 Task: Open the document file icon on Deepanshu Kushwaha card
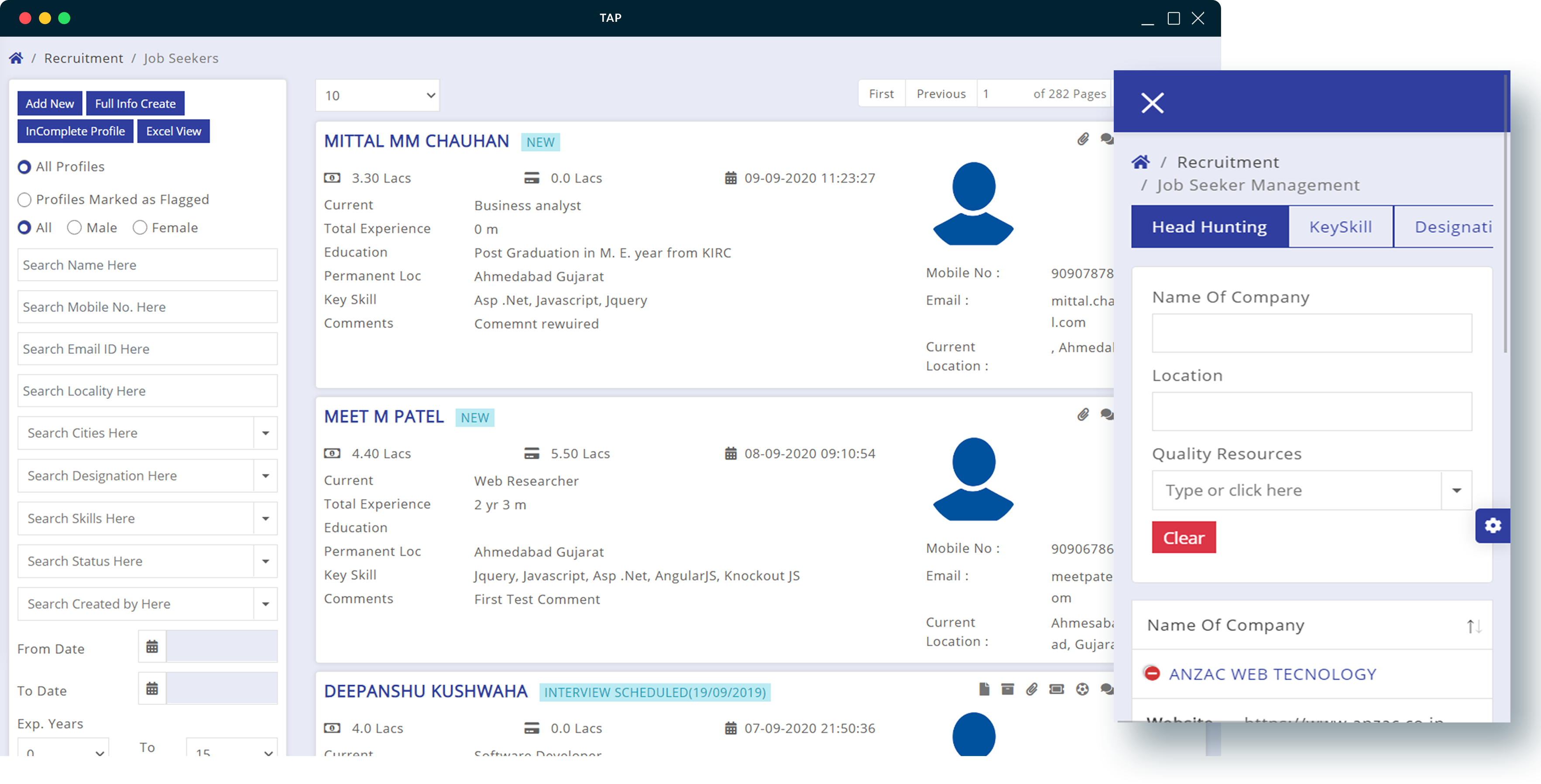coord(984,689)
